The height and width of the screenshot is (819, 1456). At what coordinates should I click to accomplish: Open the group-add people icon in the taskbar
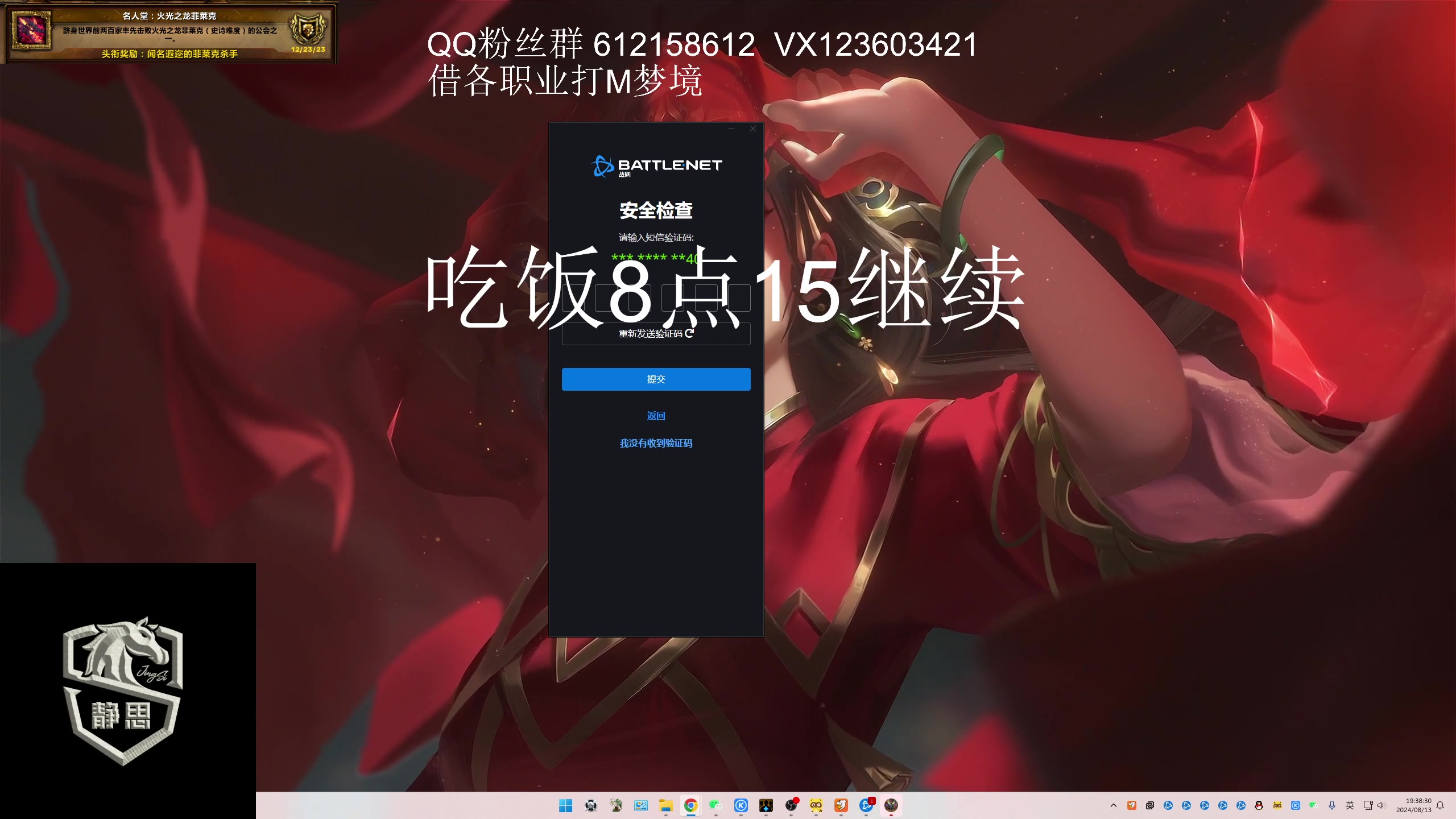(x=766, y=805)
